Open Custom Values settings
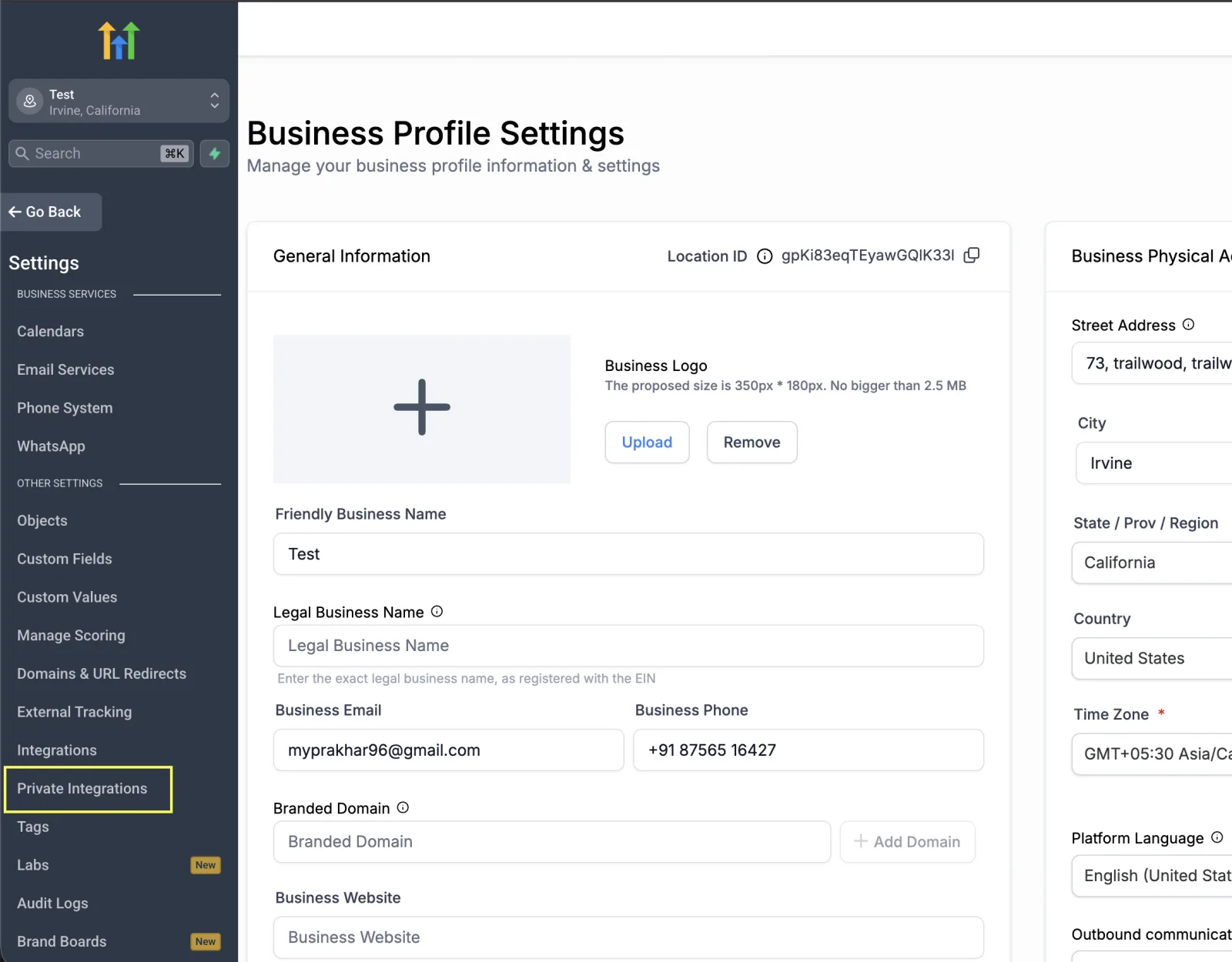The image size is (1232, 962). [x=67, y=597]
